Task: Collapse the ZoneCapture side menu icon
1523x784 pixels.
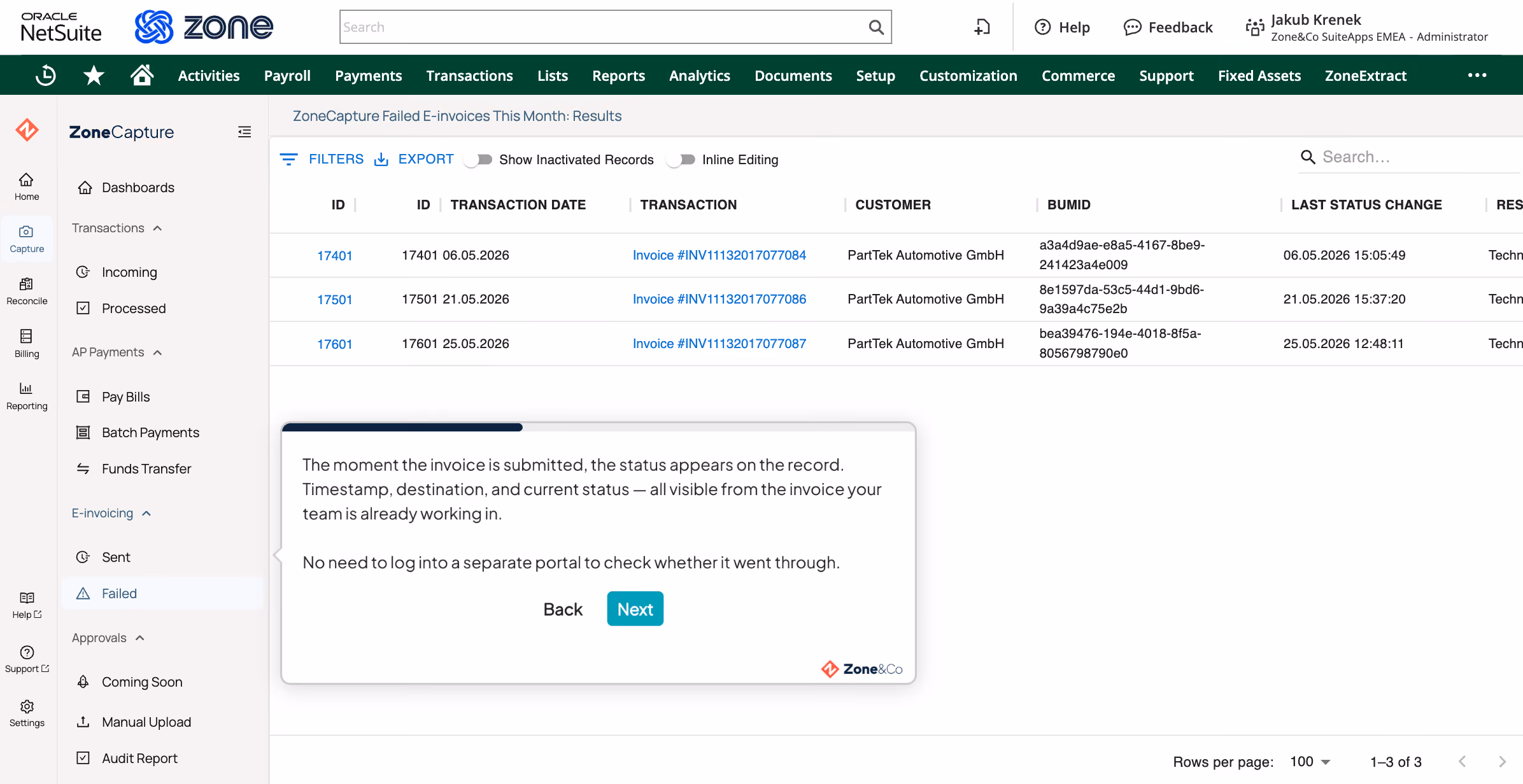Action: 244,132
